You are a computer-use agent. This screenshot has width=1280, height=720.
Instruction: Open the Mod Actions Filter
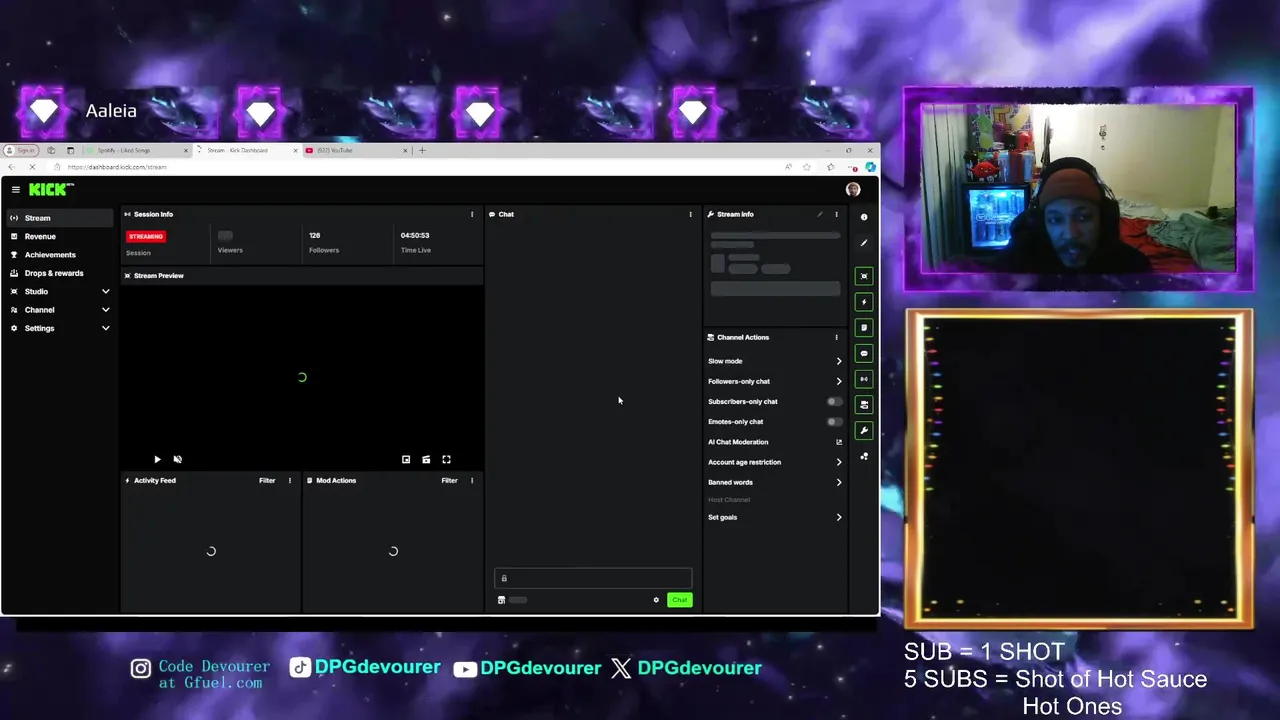(449, 480)
